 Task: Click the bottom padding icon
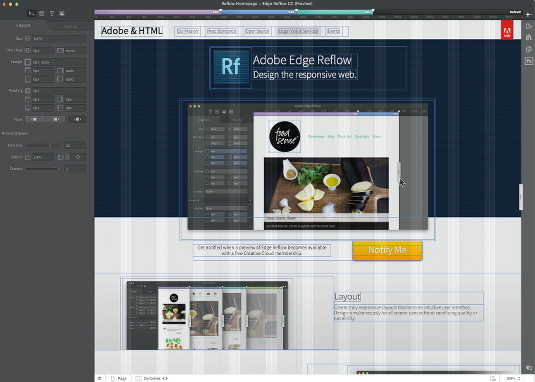tap(28, 108)
